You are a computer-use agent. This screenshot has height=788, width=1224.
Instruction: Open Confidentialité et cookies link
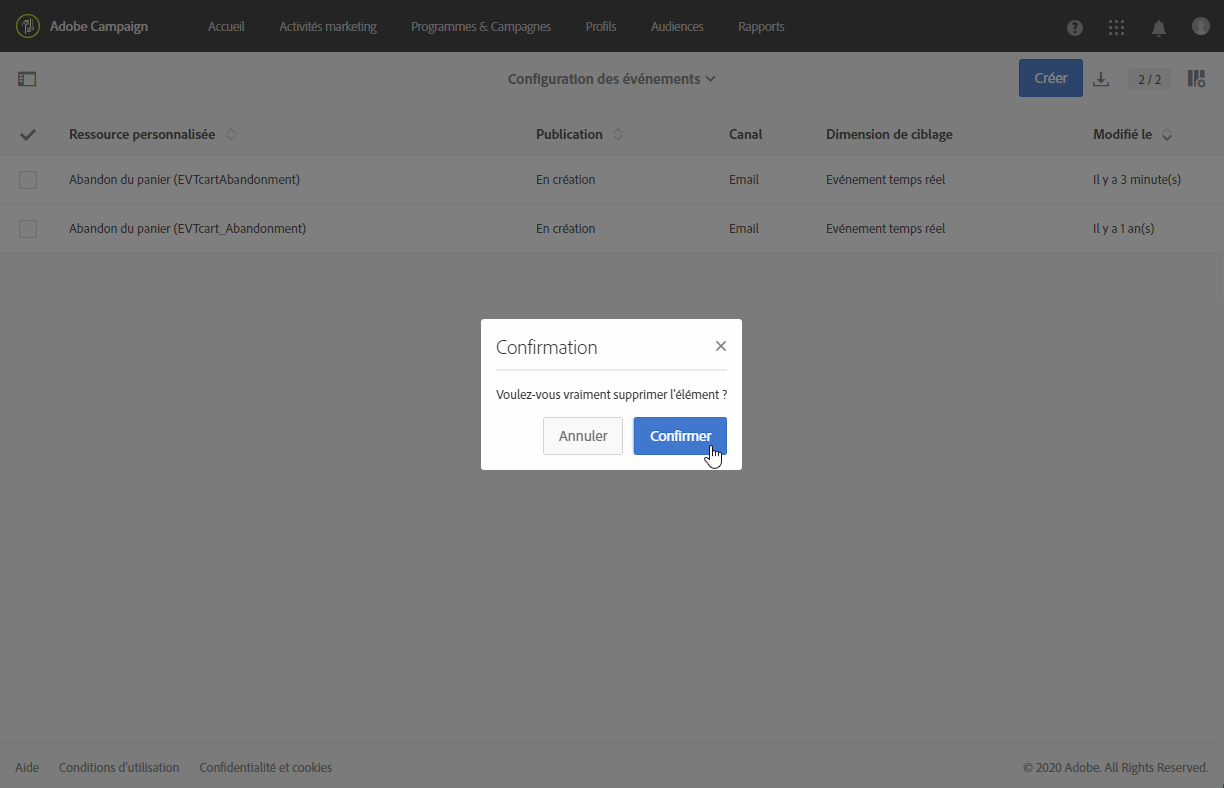coord(266,768)
